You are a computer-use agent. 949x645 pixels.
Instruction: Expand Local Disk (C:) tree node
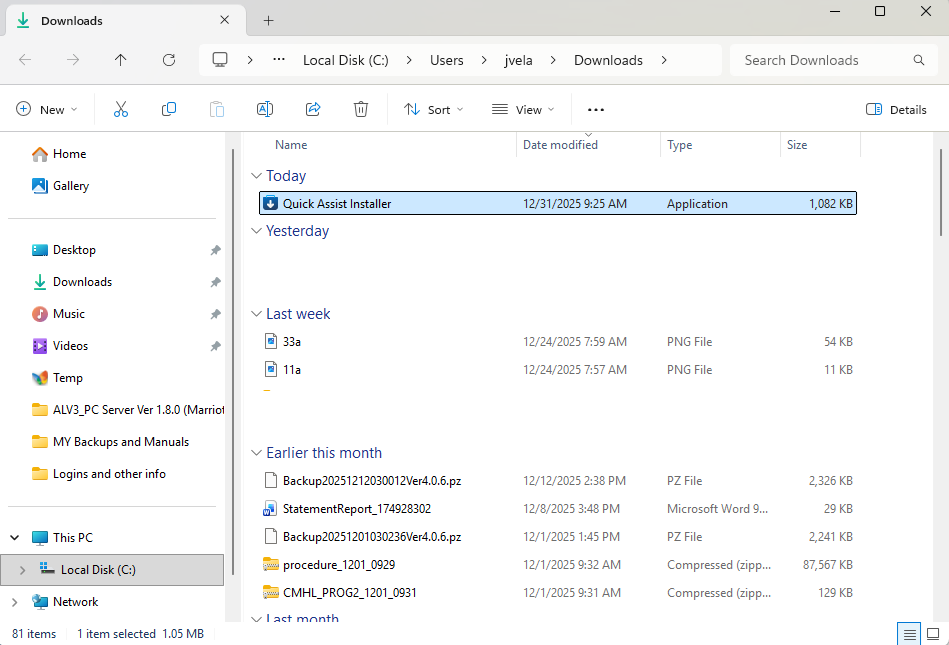pos(24,570)
